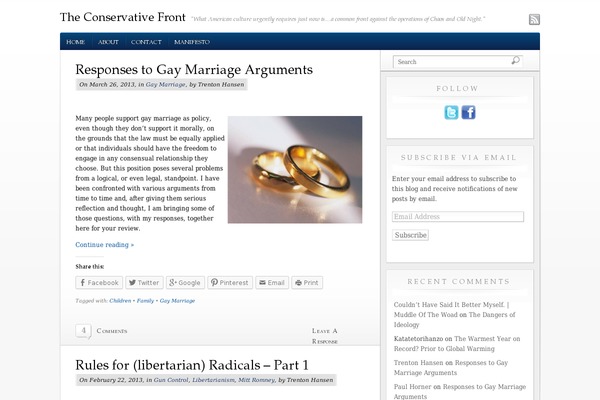
Task: Share post by Email button
Action: [x=272, y=282]
